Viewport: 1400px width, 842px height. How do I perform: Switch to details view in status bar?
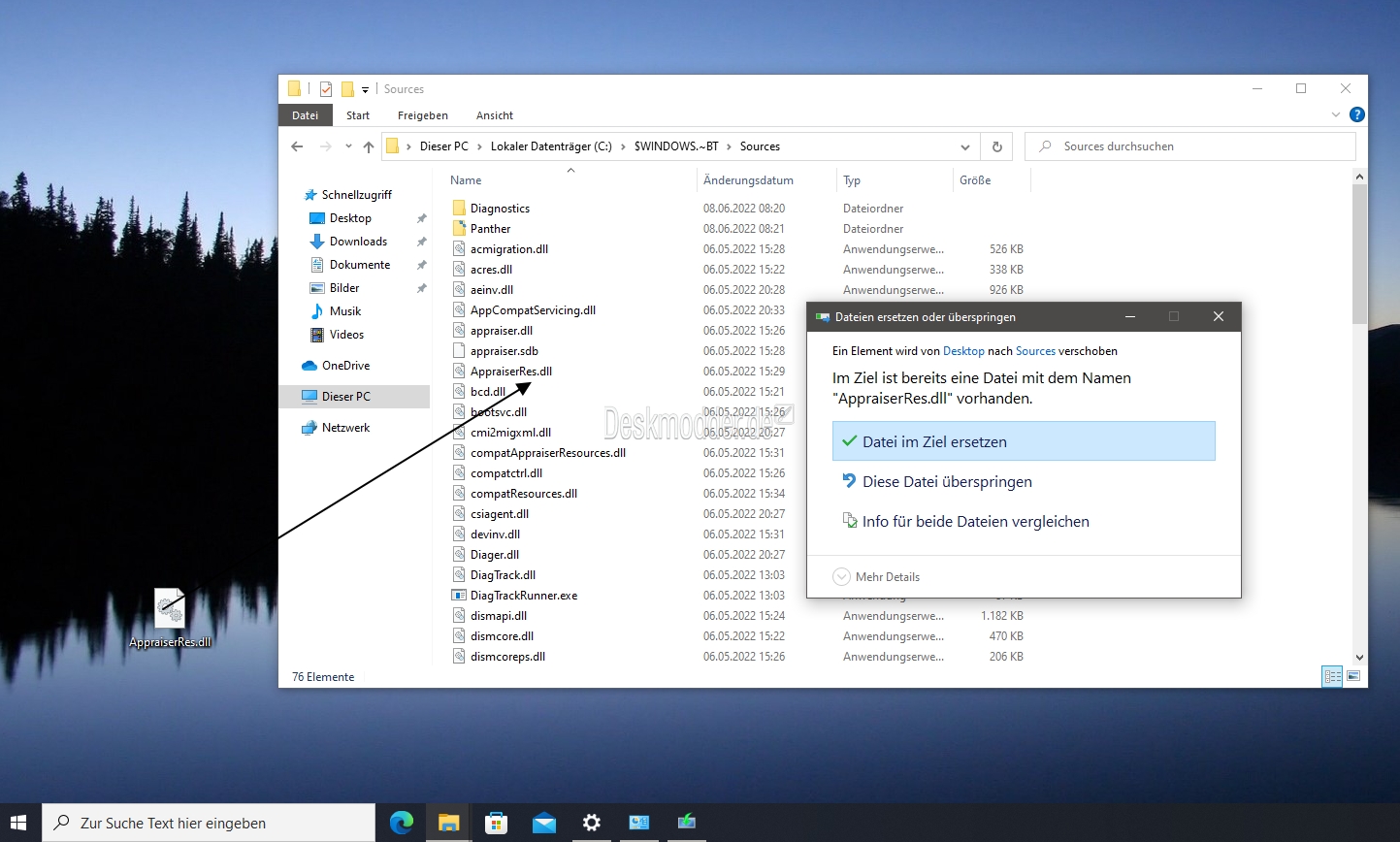click(1332, 676)
